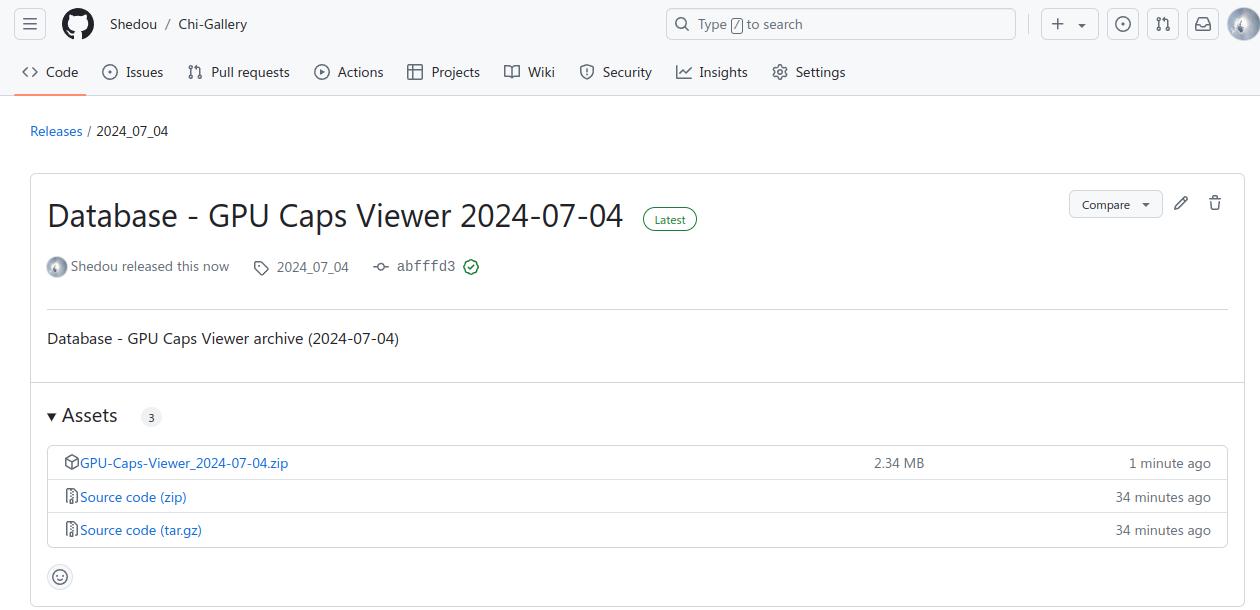The height and width of the screenshot is (610, 1260).
Task: Open the repository Settings tab
Action: point(808,72)
